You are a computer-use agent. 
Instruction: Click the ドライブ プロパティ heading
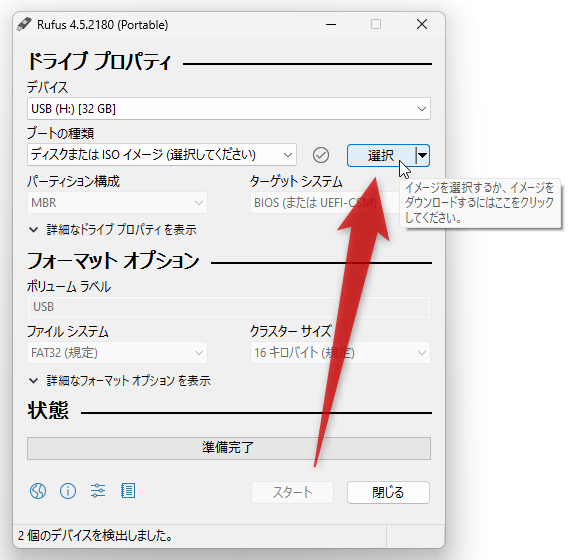tap(99, 61)
